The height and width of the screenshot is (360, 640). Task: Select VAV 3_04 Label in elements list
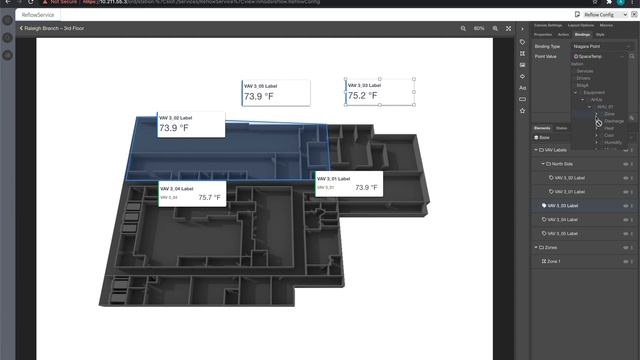point(563,220)
